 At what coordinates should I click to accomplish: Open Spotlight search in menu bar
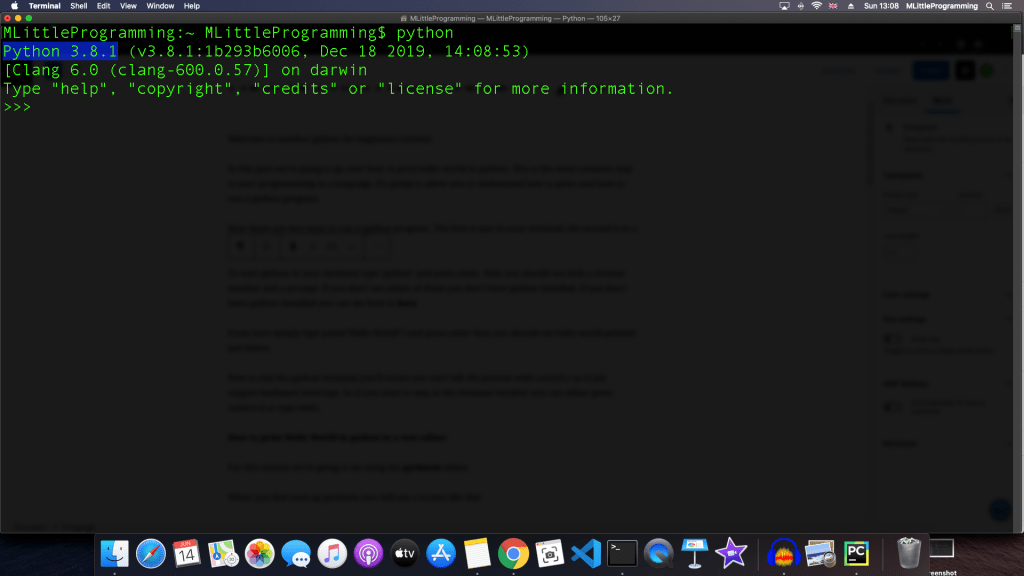coord(990,6)
